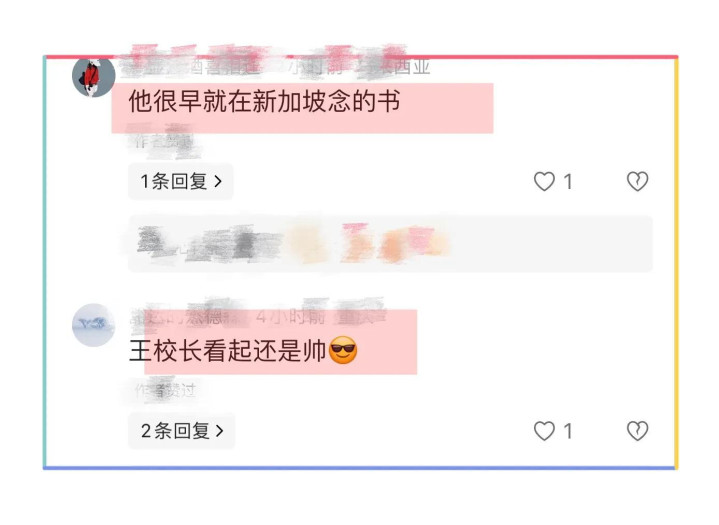The image size is (719, 525).
Task: Tap the like count beside 新加坡 comment heart
Action: (x=568, y=182)
